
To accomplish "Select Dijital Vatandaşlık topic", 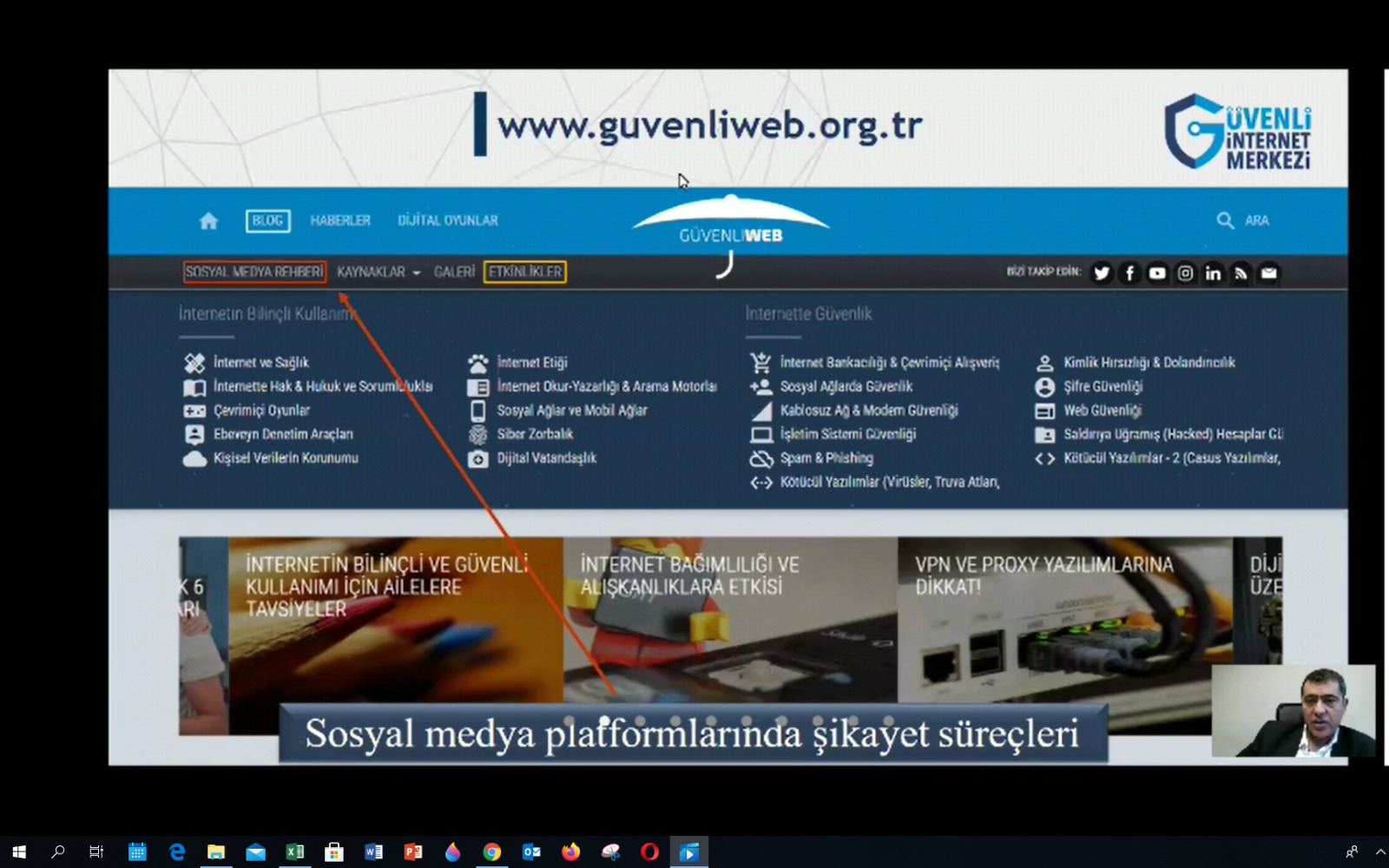I will [547, 458].
